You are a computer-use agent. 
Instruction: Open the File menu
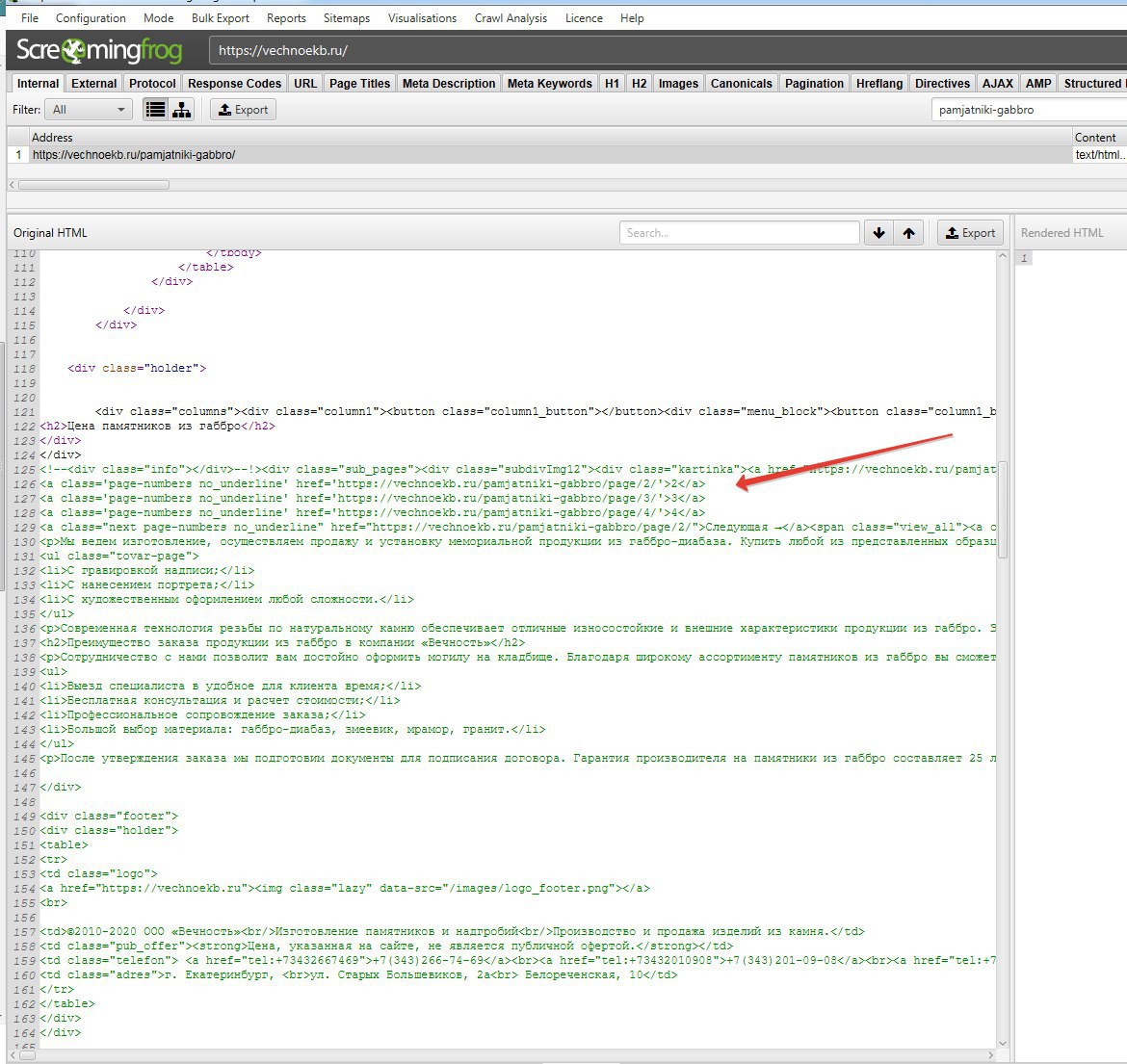30,18
